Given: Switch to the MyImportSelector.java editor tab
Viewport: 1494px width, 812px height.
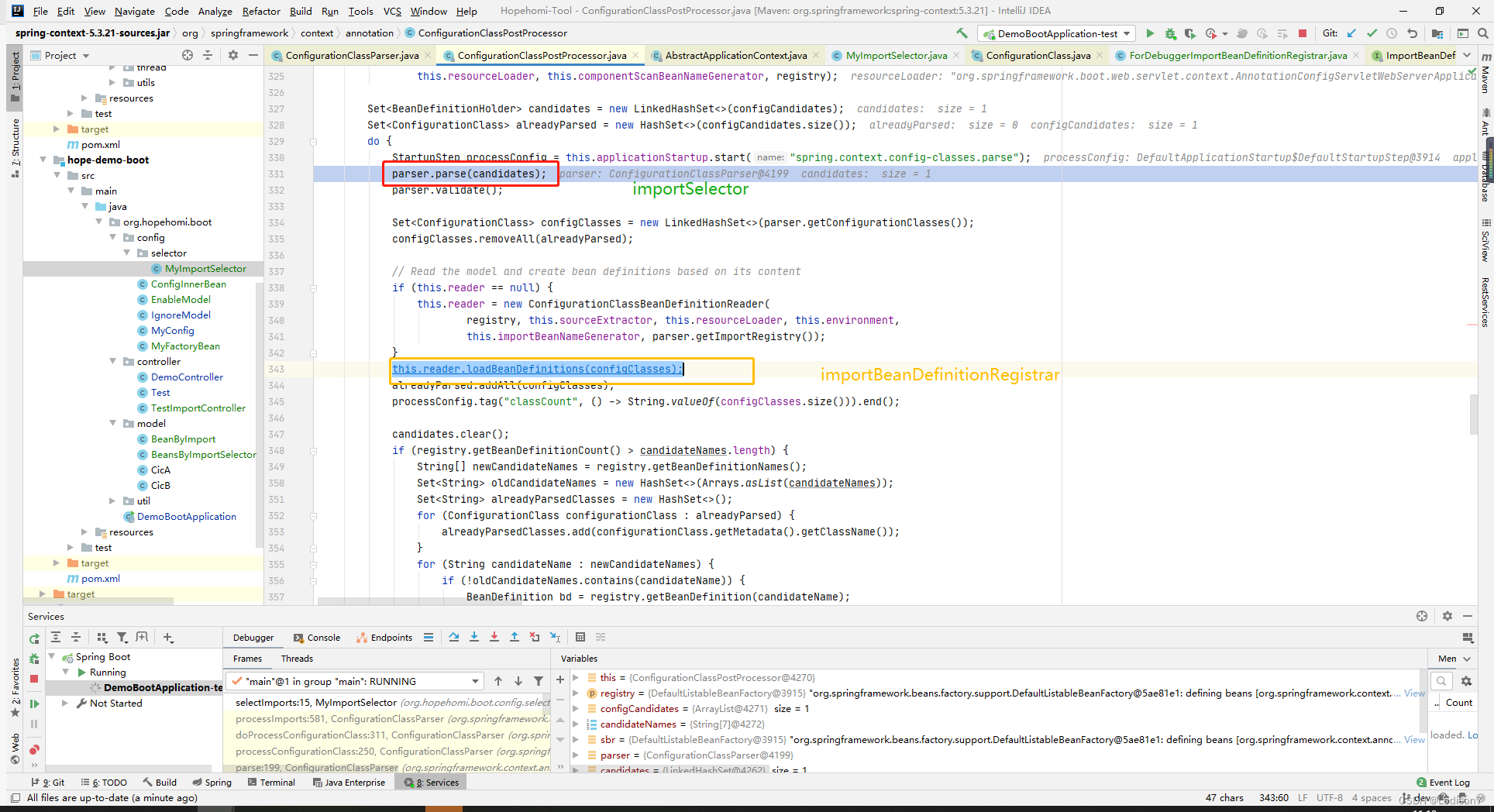Looking at the screenshot, I should click(897, 55).
